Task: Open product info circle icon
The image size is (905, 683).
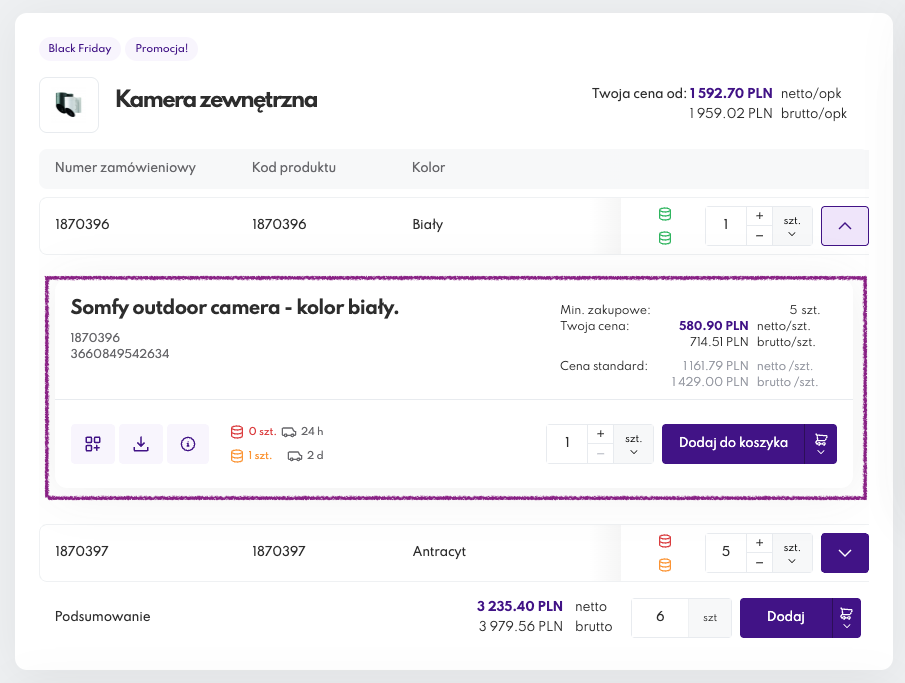Action: [188, 444]
